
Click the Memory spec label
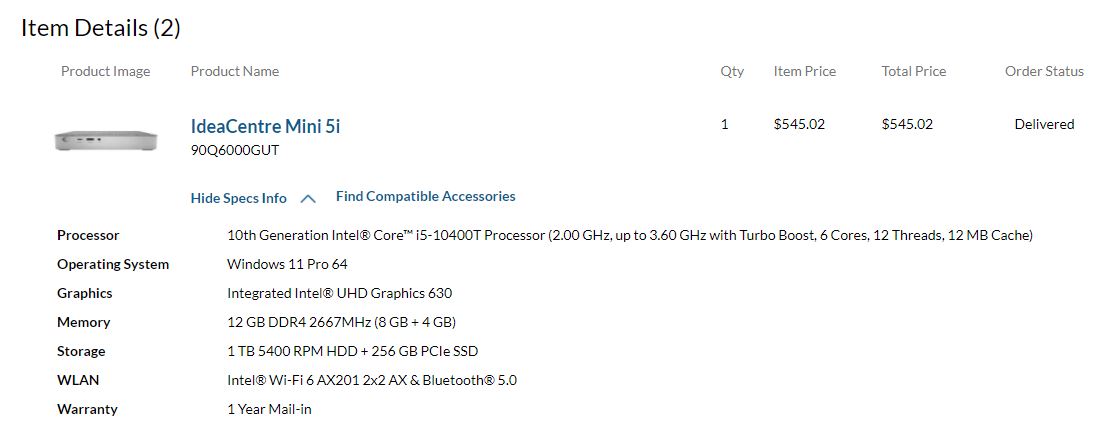(x=83, y=323)
